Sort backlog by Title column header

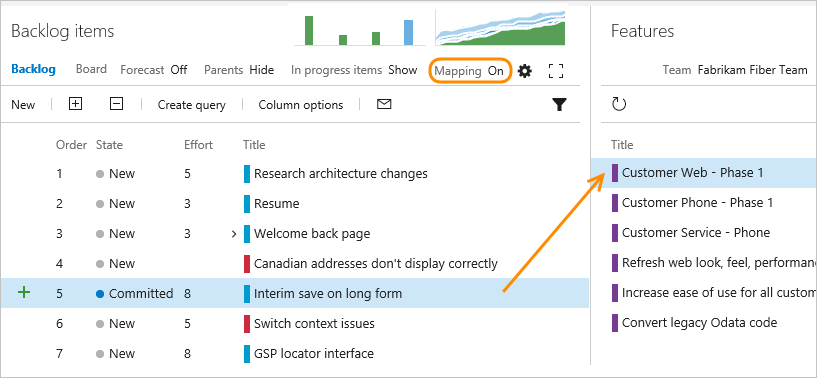coord(254,145)
